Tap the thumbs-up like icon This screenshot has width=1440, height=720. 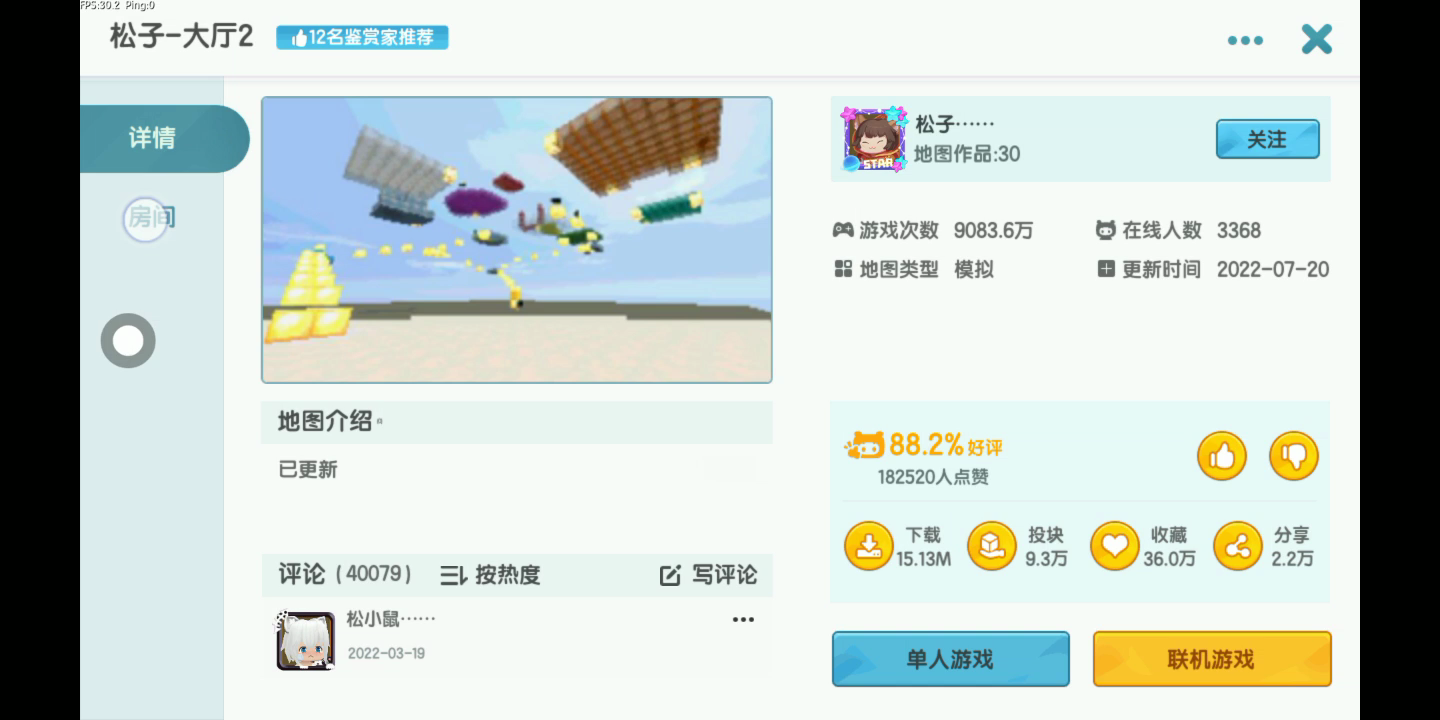tap(1222, 456)
